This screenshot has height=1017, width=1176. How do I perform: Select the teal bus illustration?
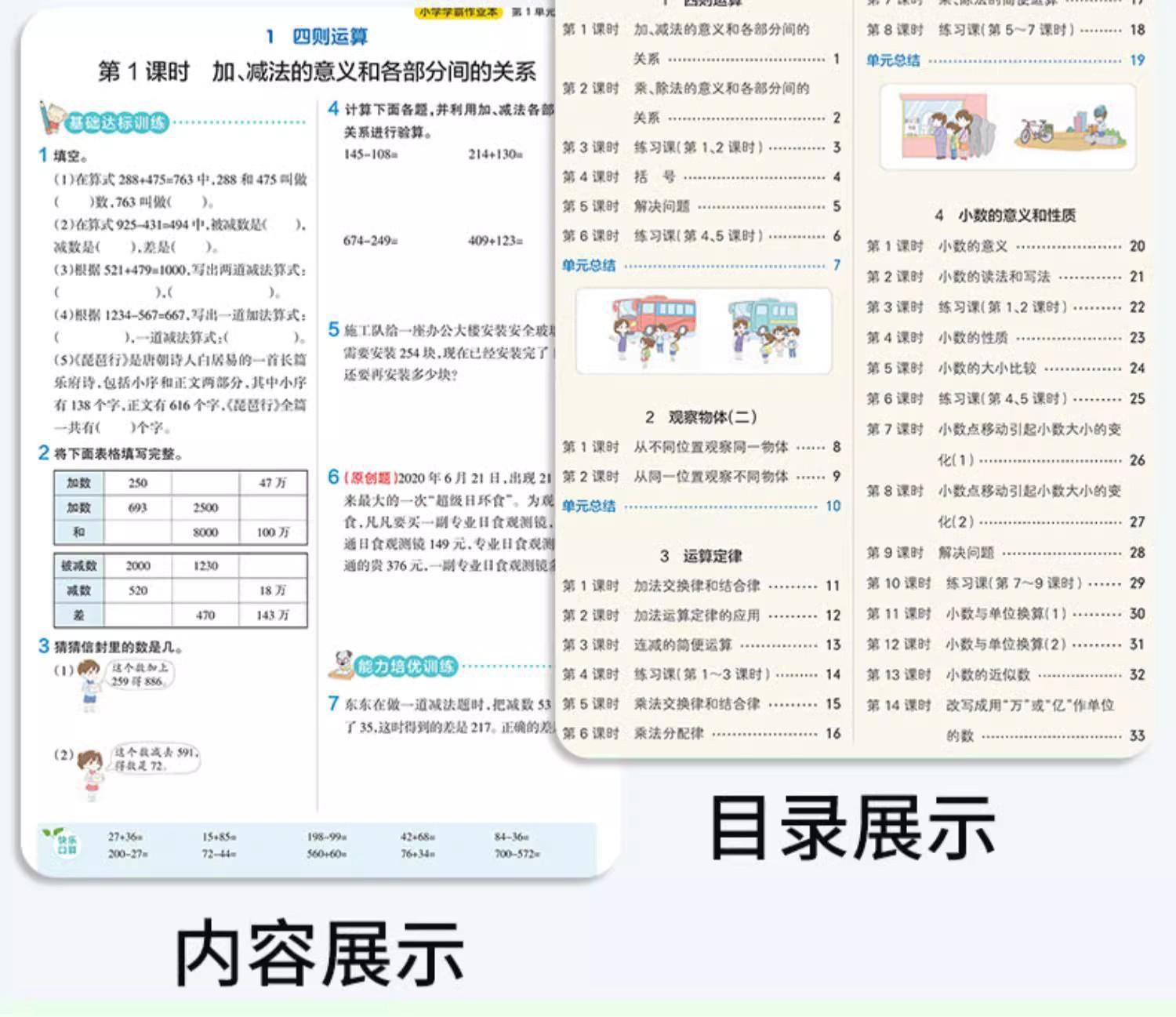click(764, 328)
